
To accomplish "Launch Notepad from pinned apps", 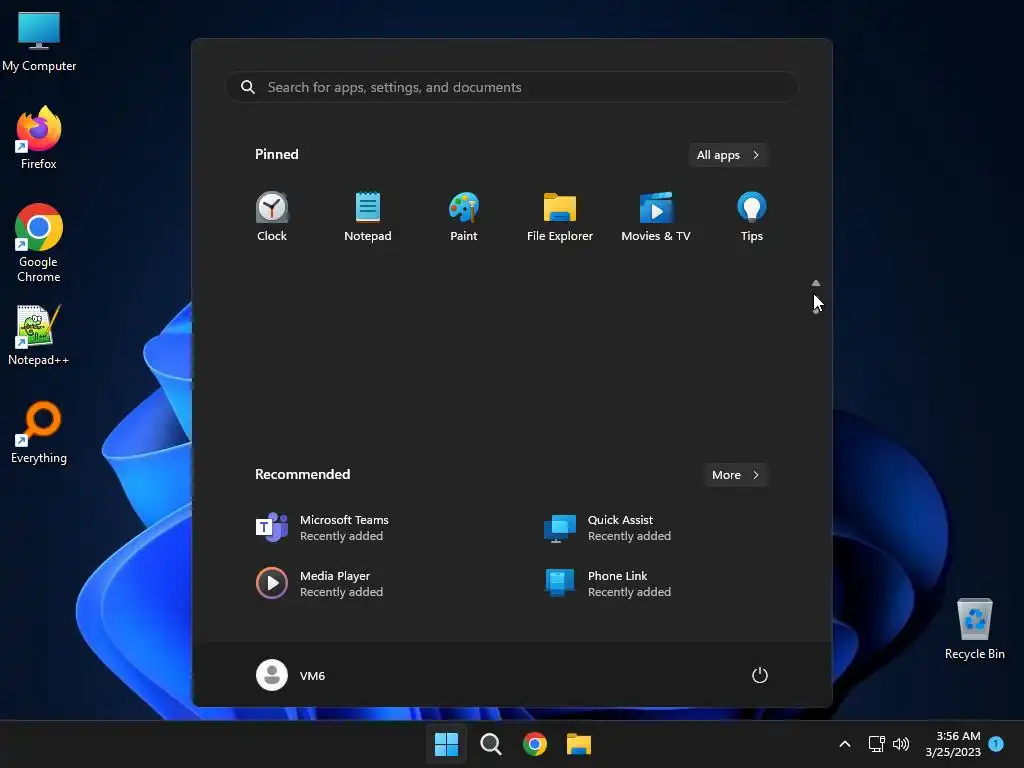I will click(368, 217).
